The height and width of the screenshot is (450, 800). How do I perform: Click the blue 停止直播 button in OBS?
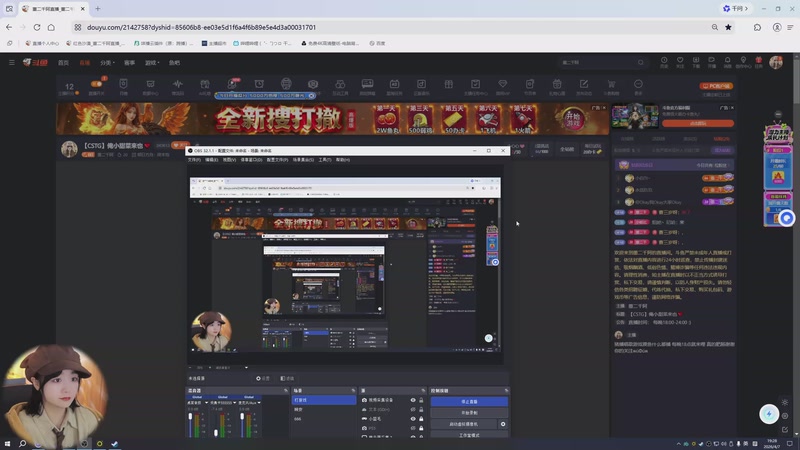(469, 402)
